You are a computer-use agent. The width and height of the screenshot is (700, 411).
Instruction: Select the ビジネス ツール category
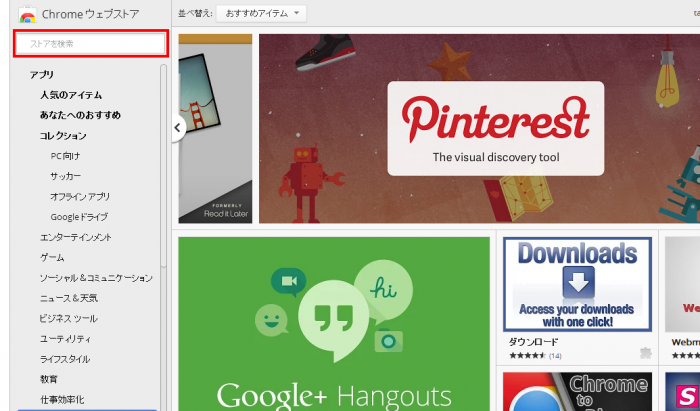[x=69, y=318]
